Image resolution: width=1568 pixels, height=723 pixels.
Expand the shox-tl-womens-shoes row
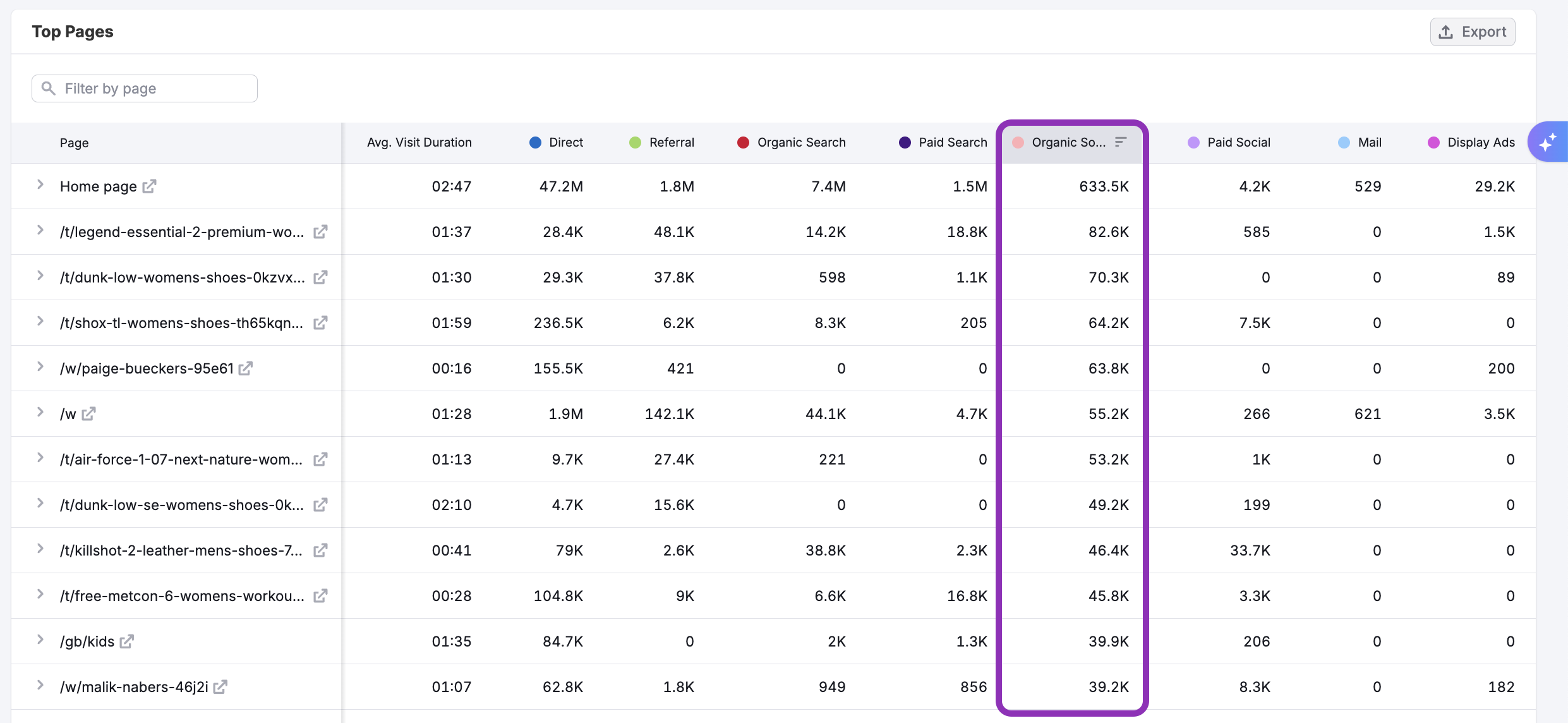click(40, 321)
